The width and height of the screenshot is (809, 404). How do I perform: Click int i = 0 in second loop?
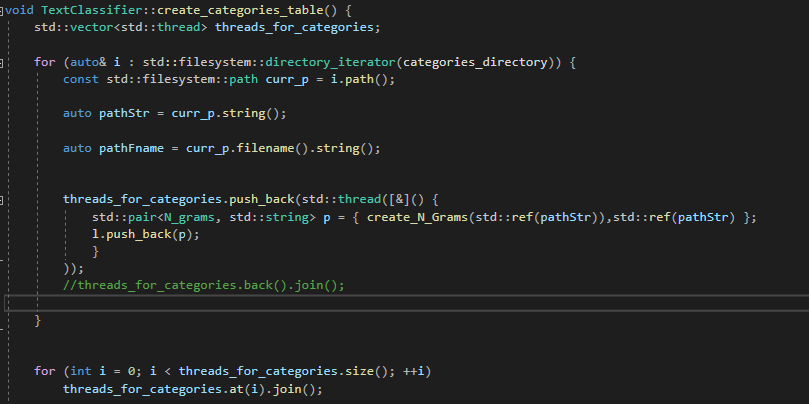103,371
